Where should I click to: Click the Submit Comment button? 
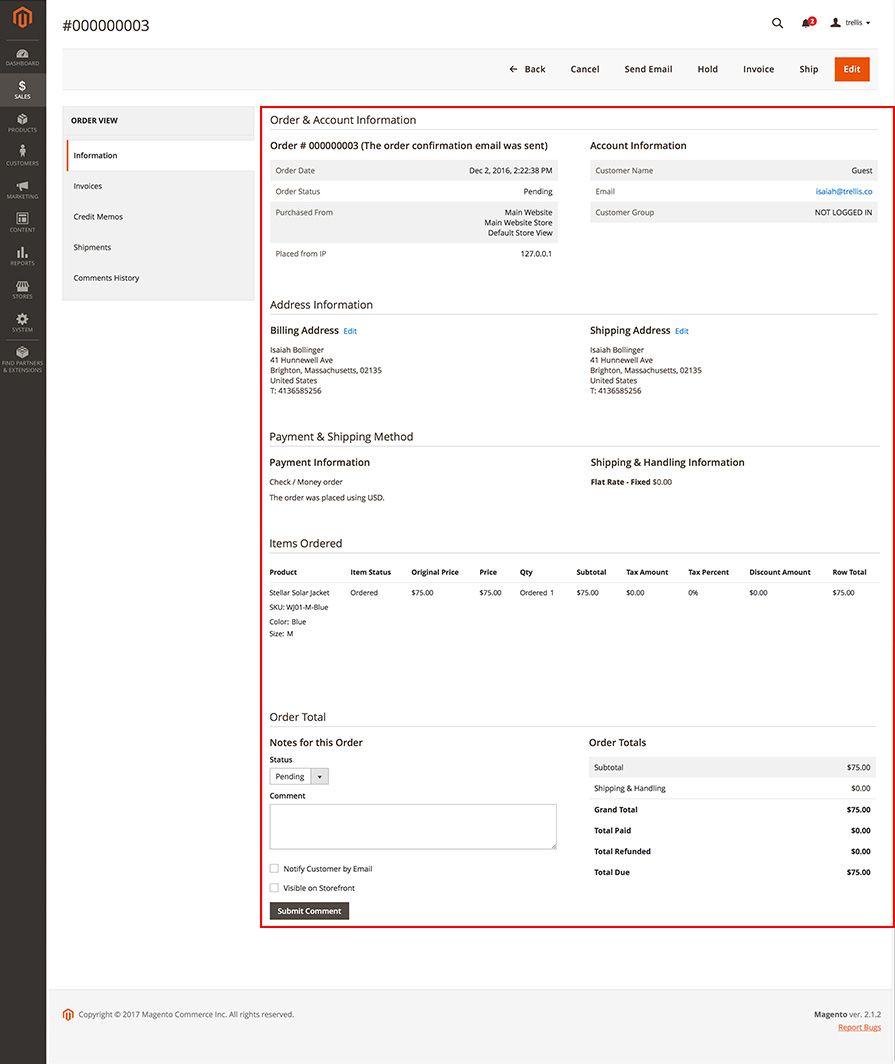coord(308,911)
